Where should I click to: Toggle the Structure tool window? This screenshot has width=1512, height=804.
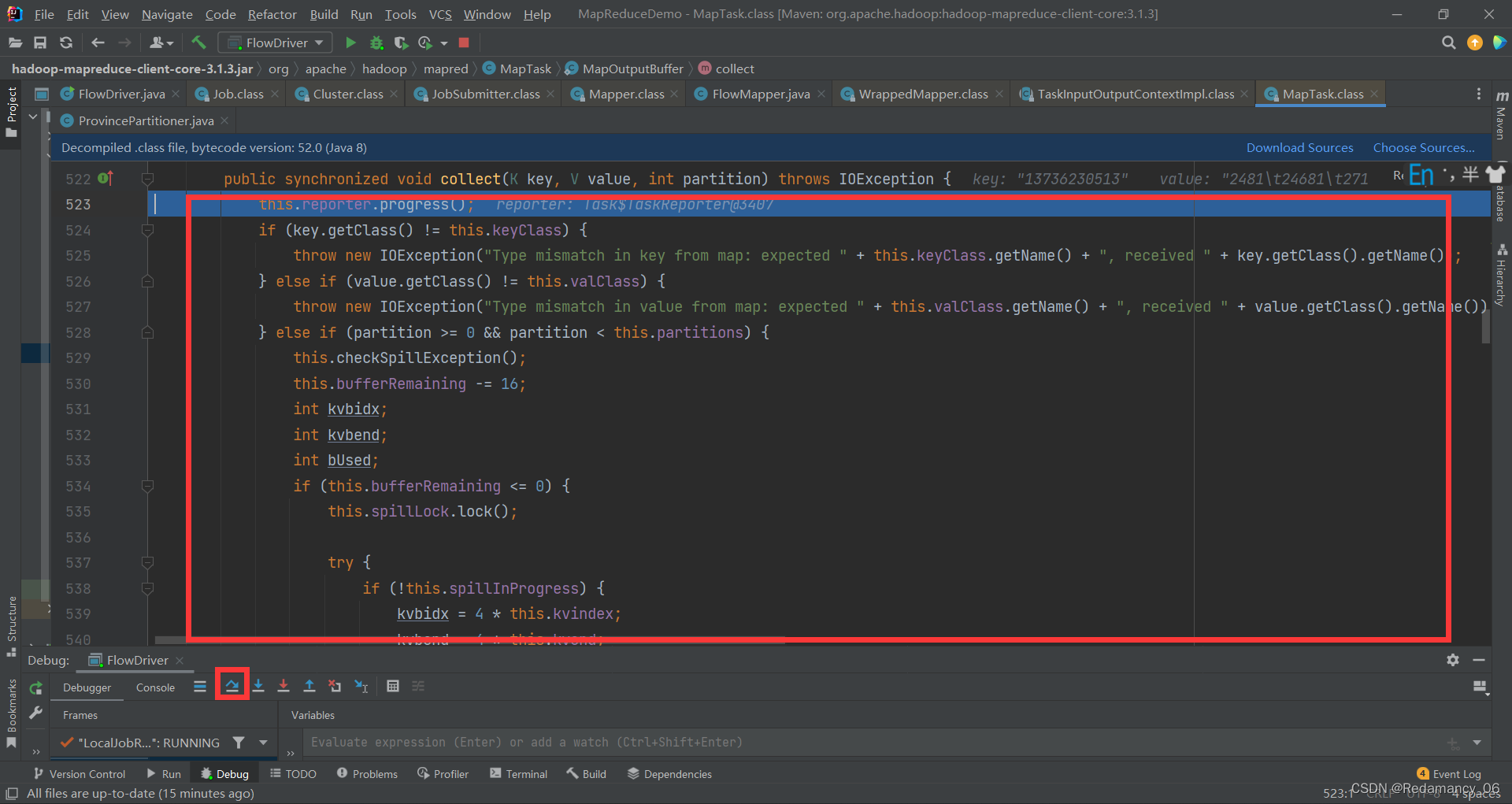click(11, 626)
